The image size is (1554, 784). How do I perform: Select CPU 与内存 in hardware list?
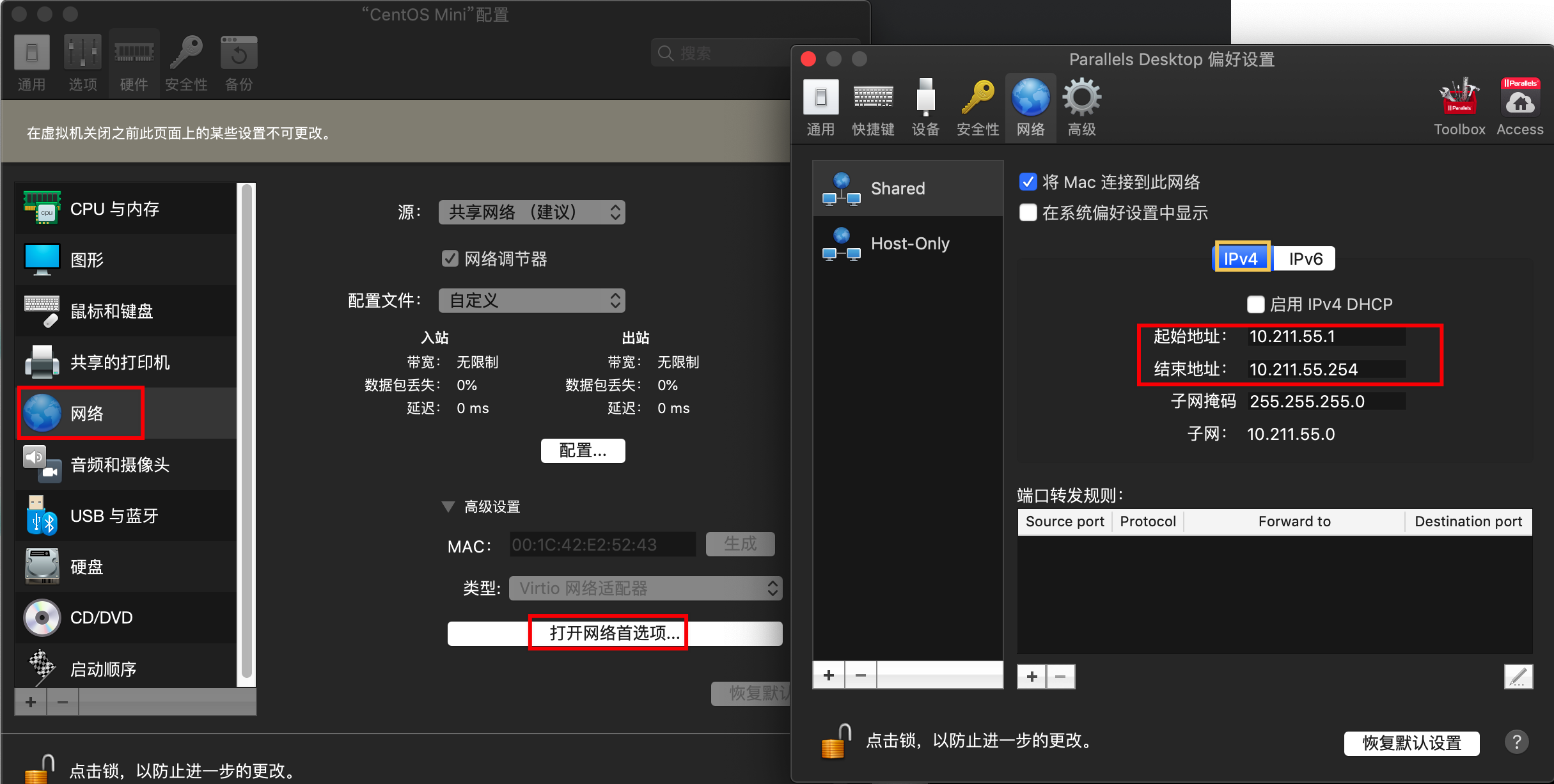[x=126, y=208]
